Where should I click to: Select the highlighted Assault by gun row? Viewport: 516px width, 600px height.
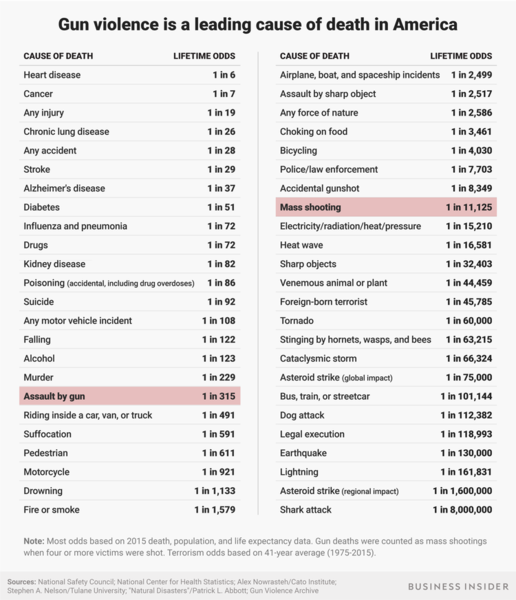pyautogui.click(x=130, y=396)
